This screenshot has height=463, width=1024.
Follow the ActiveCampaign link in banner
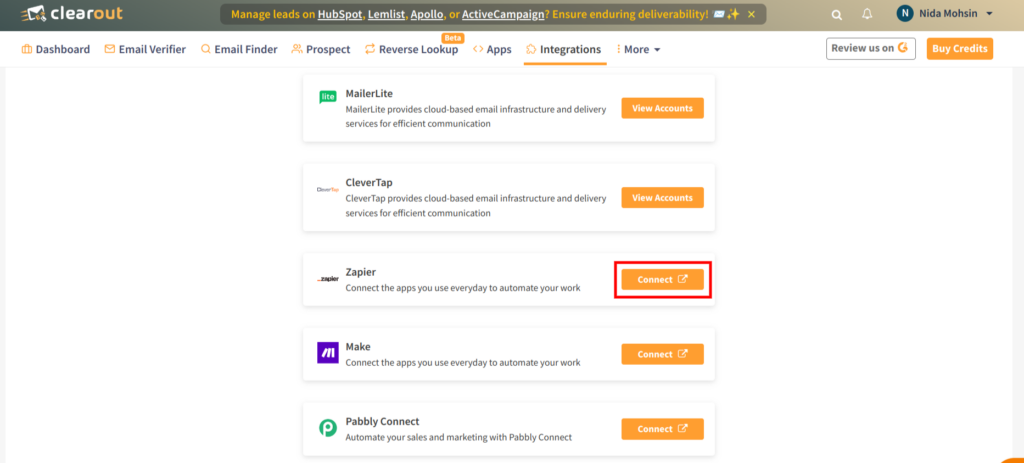504,14
